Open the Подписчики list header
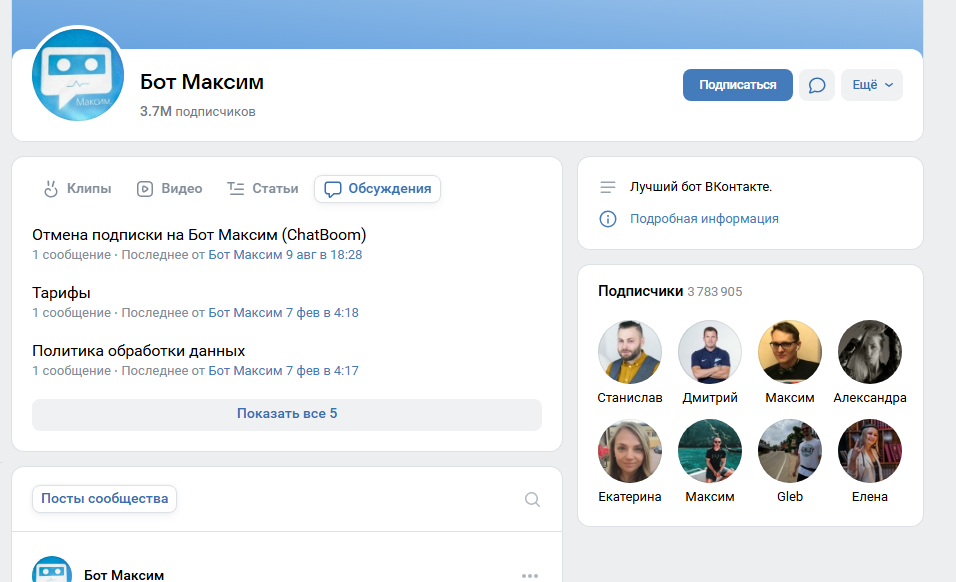This screenshot has width=956, height=582. [x=640, y=291]
